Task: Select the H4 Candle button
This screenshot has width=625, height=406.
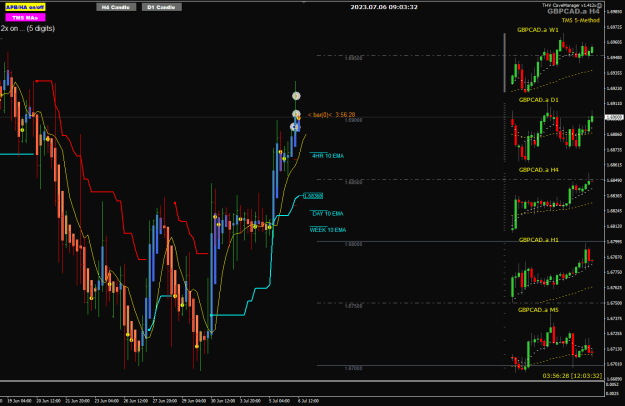Action: tap(116, 7)
